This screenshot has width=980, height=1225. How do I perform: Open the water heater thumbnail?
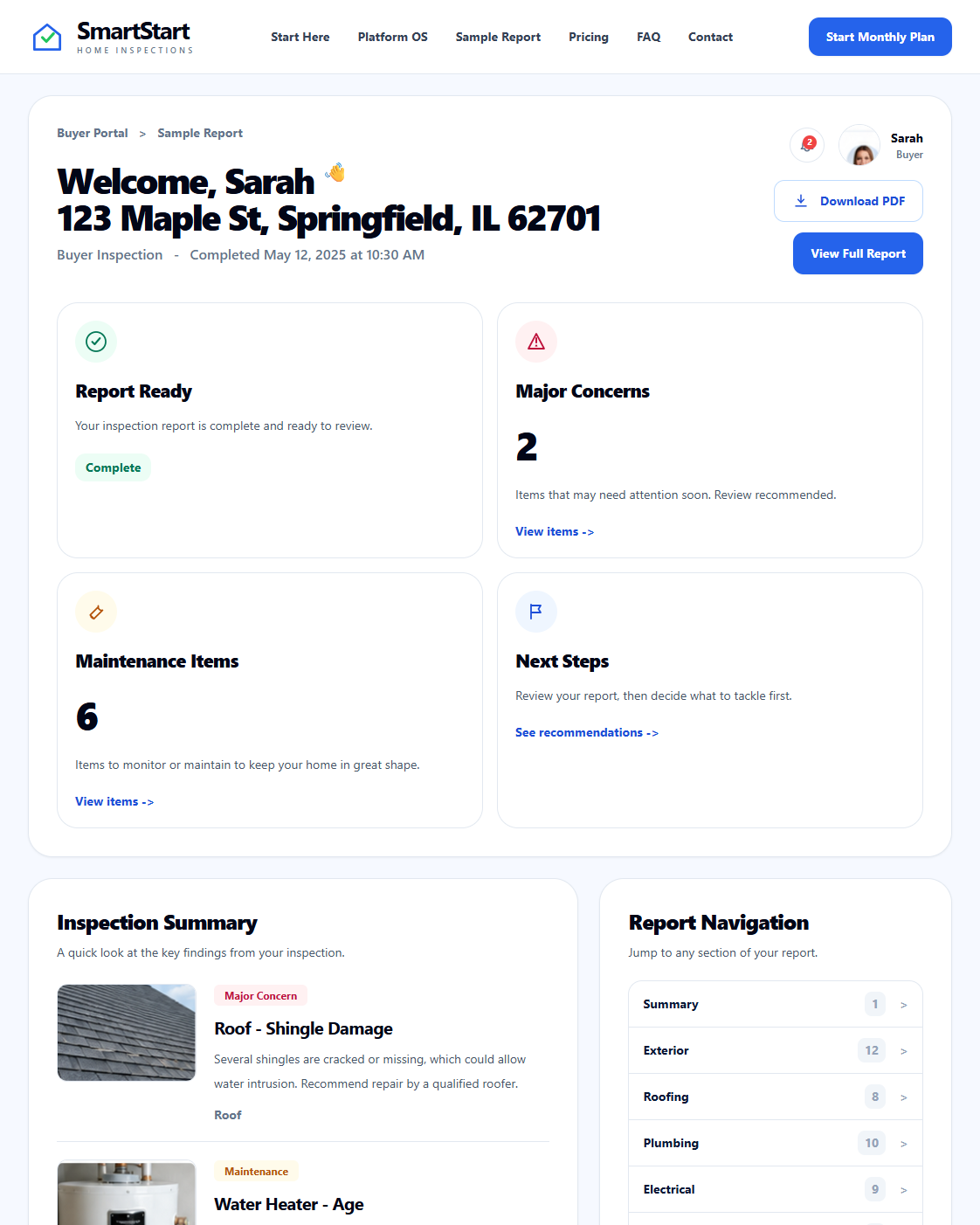coord(127,1193)
